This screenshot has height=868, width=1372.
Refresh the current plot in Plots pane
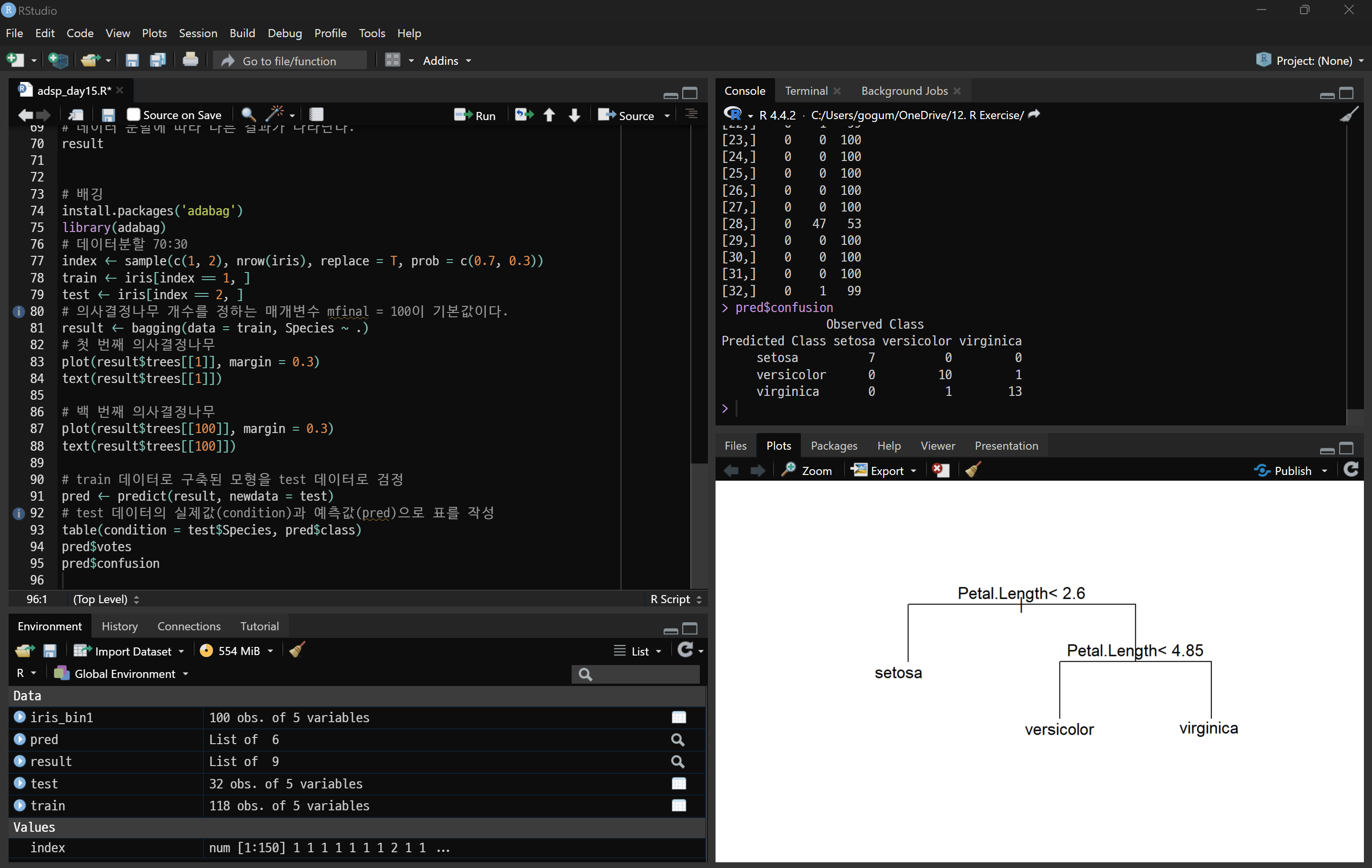coord(1351,470)
